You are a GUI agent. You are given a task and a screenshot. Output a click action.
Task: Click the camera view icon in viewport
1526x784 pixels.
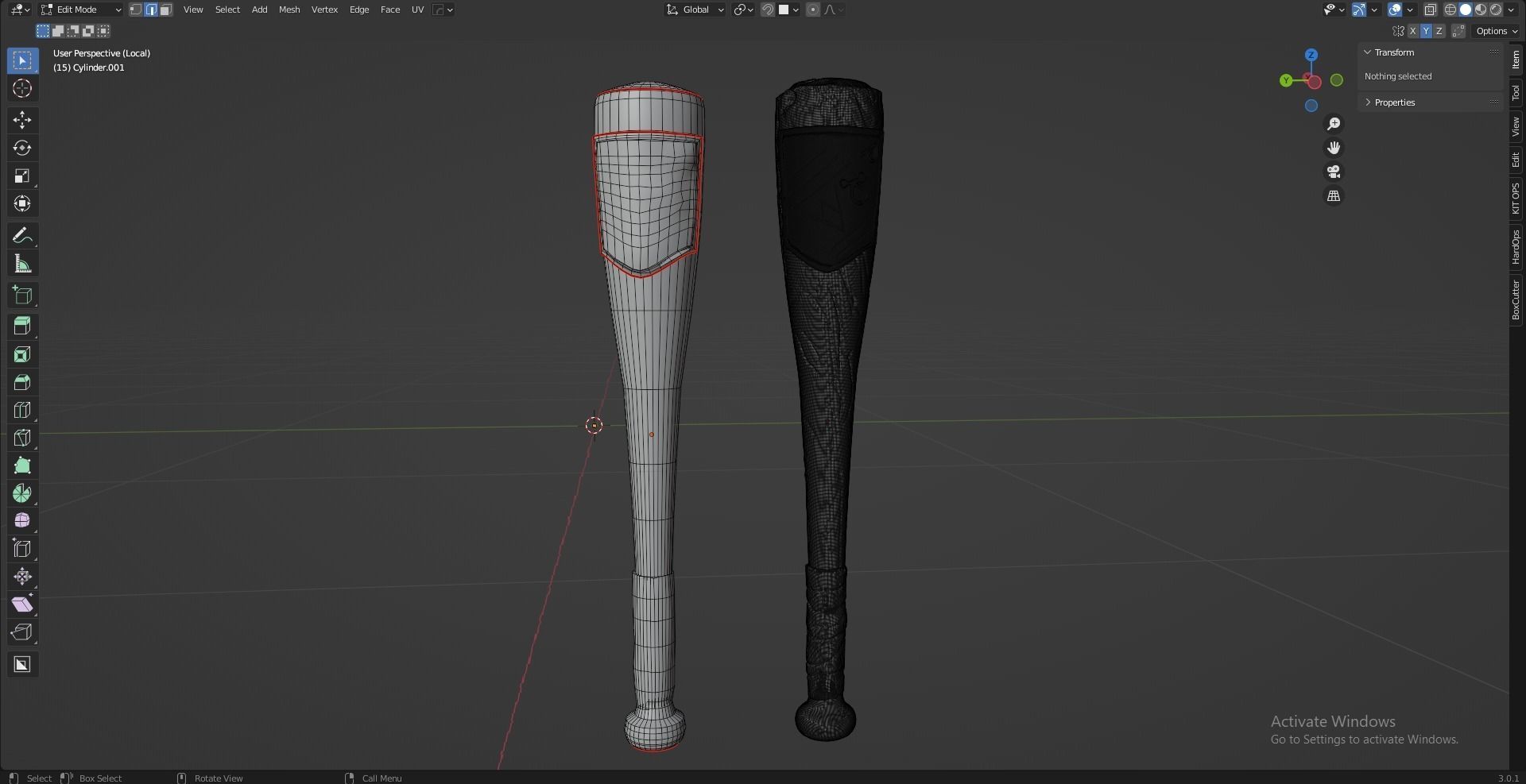[1334, 172]
